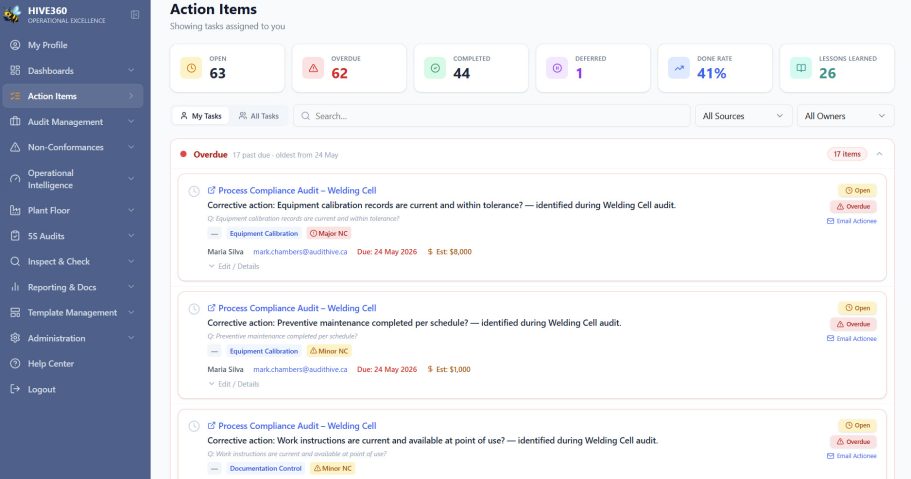Click the Done Rate trend icon

click(679, 68)
